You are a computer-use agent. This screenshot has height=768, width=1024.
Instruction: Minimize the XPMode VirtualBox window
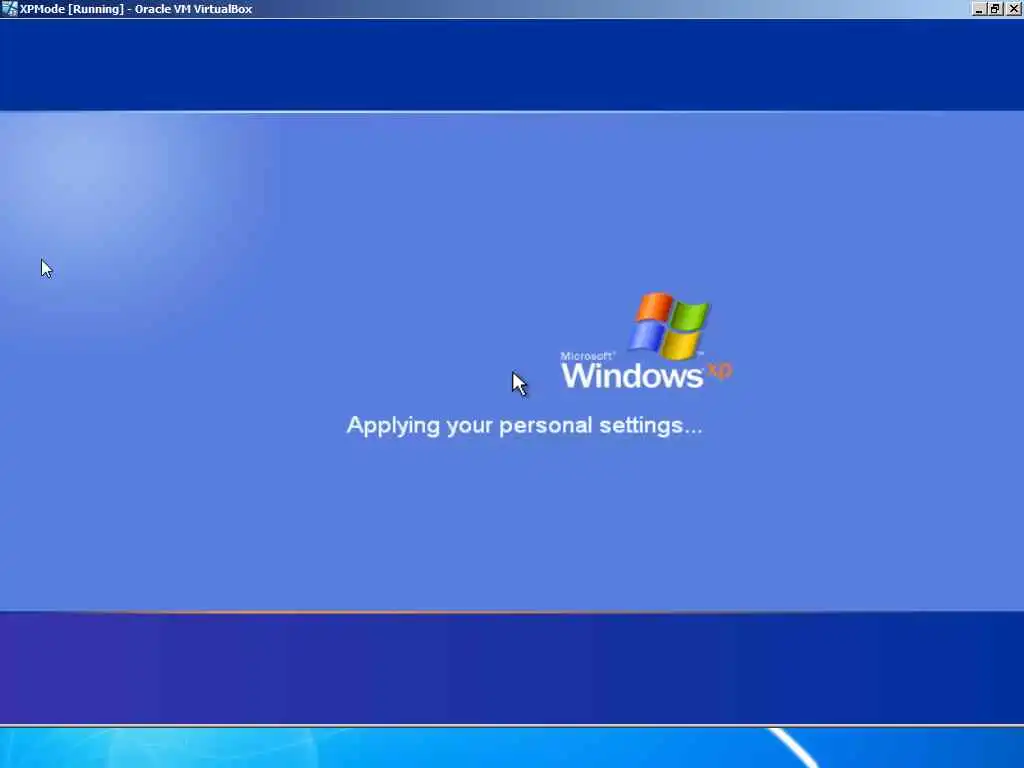pyautogui.click(x=979, y=9)
